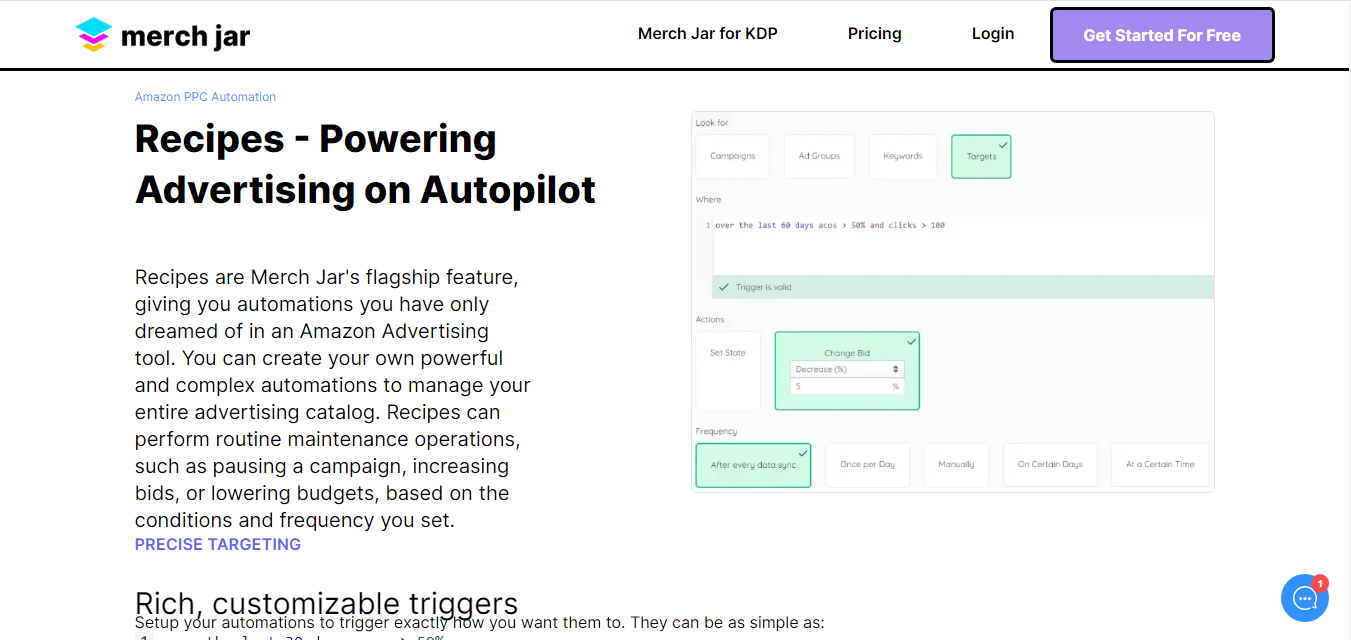Select the Targets option under Look for
The width and height of the screenshot is (1351, 640).
tap(981, 157)
